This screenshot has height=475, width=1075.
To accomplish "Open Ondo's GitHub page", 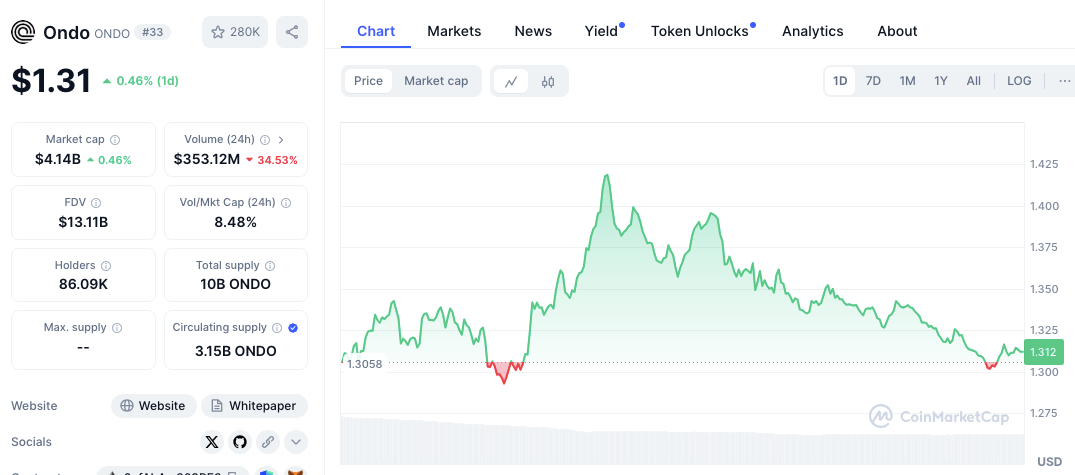I will tap(239, 442).
